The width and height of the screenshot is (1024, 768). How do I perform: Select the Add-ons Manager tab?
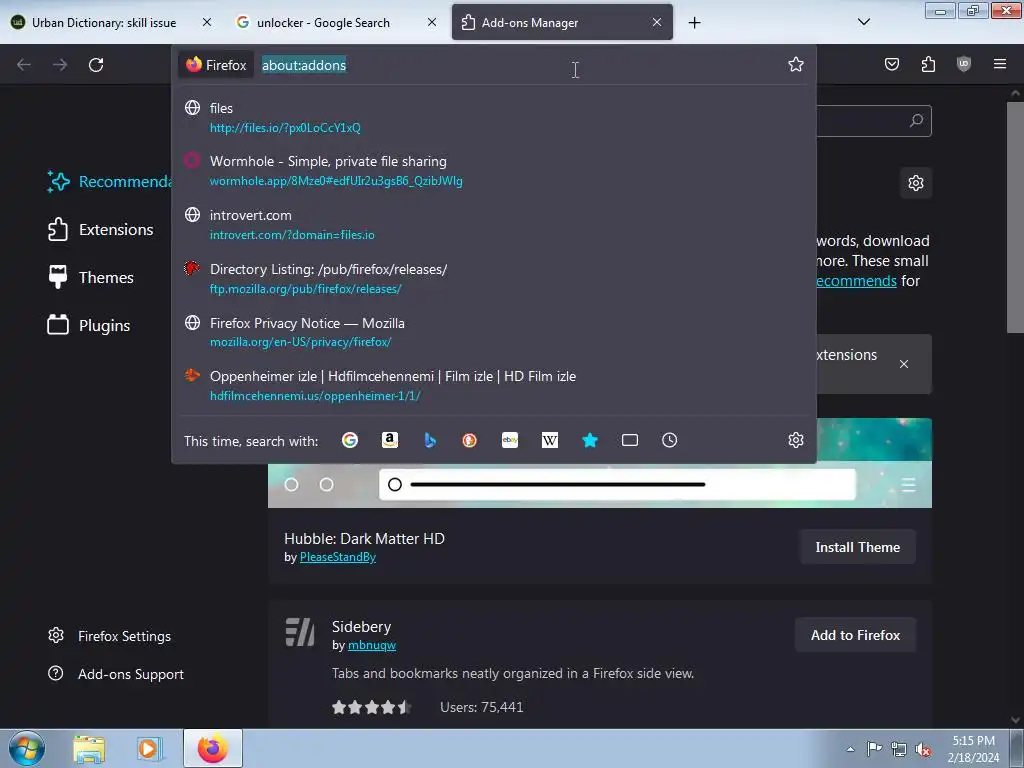click(x=562, y=22)
